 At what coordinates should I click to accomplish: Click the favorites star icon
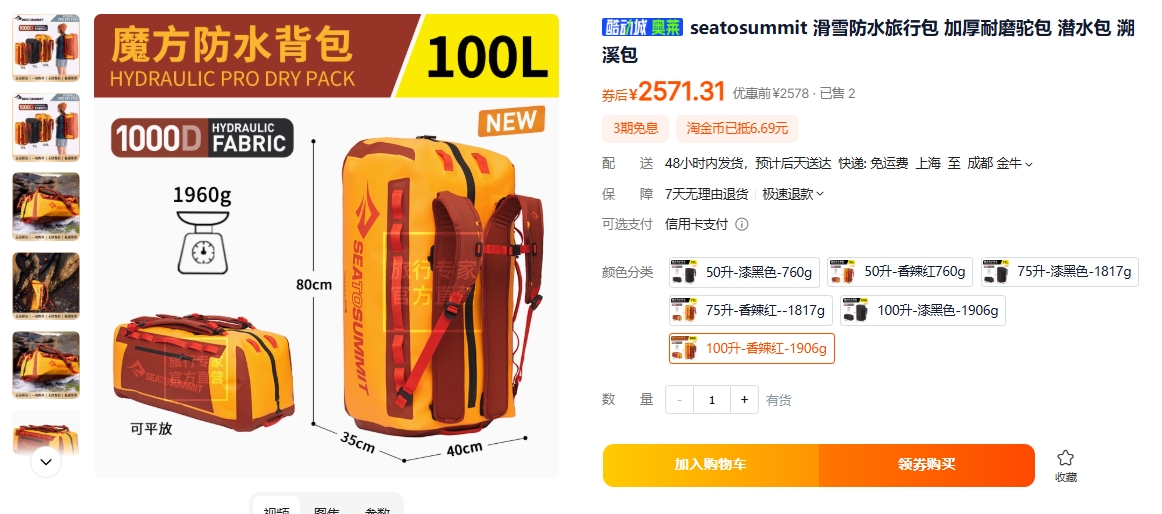point(1066,458)
